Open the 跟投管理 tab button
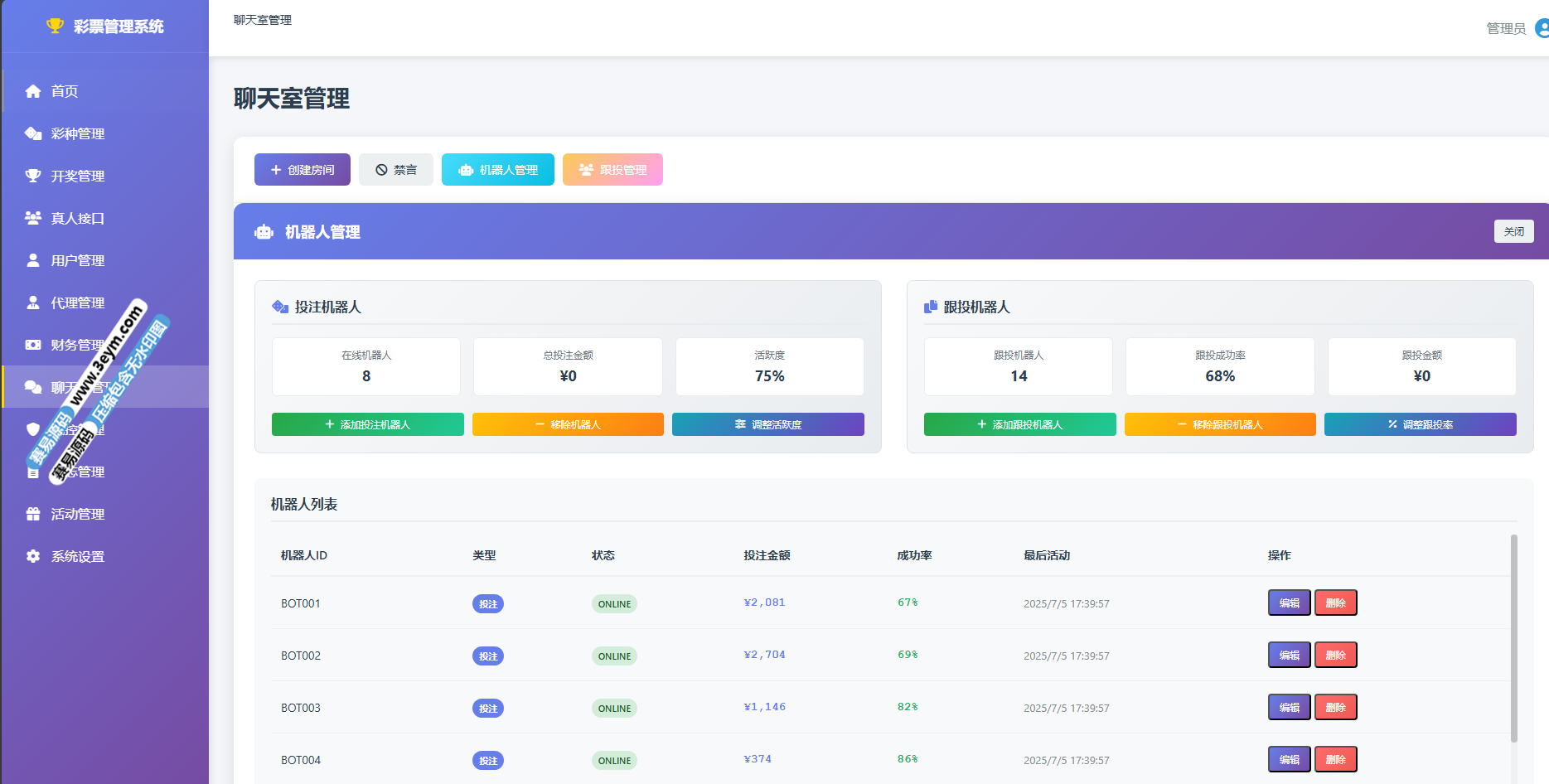 pos(612,170)
